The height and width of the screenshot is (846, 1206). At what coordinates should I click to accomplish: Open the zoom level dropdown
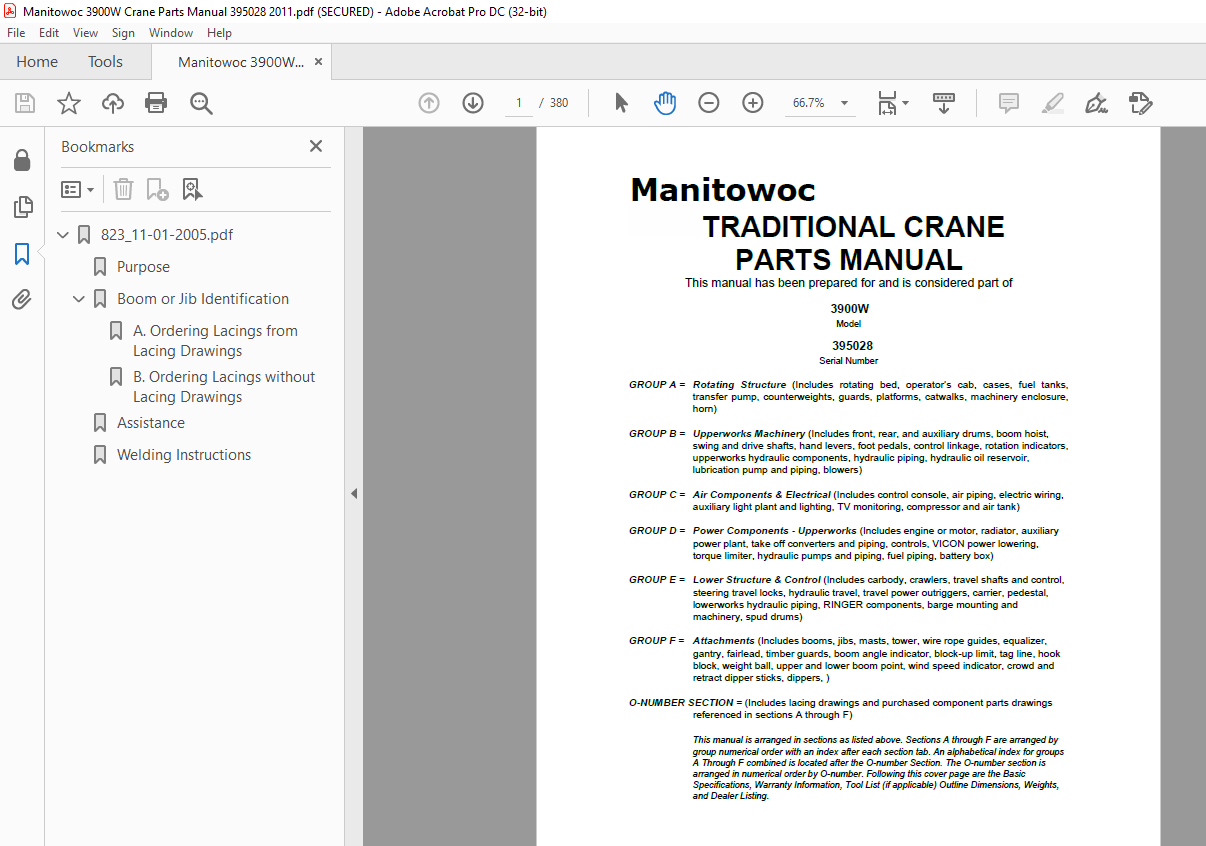(844, 103)
